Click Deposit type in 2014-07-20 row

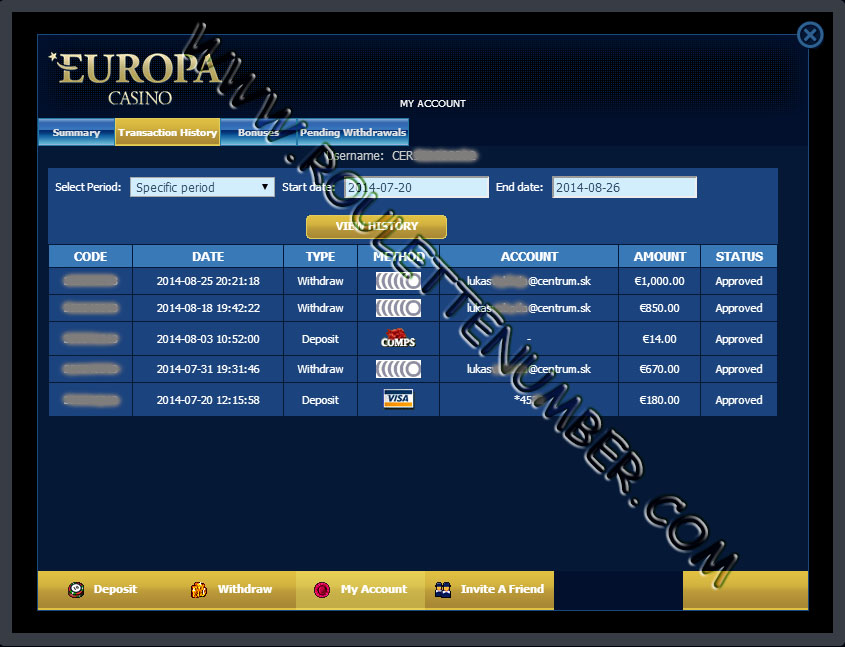click(x=320, y=400)
